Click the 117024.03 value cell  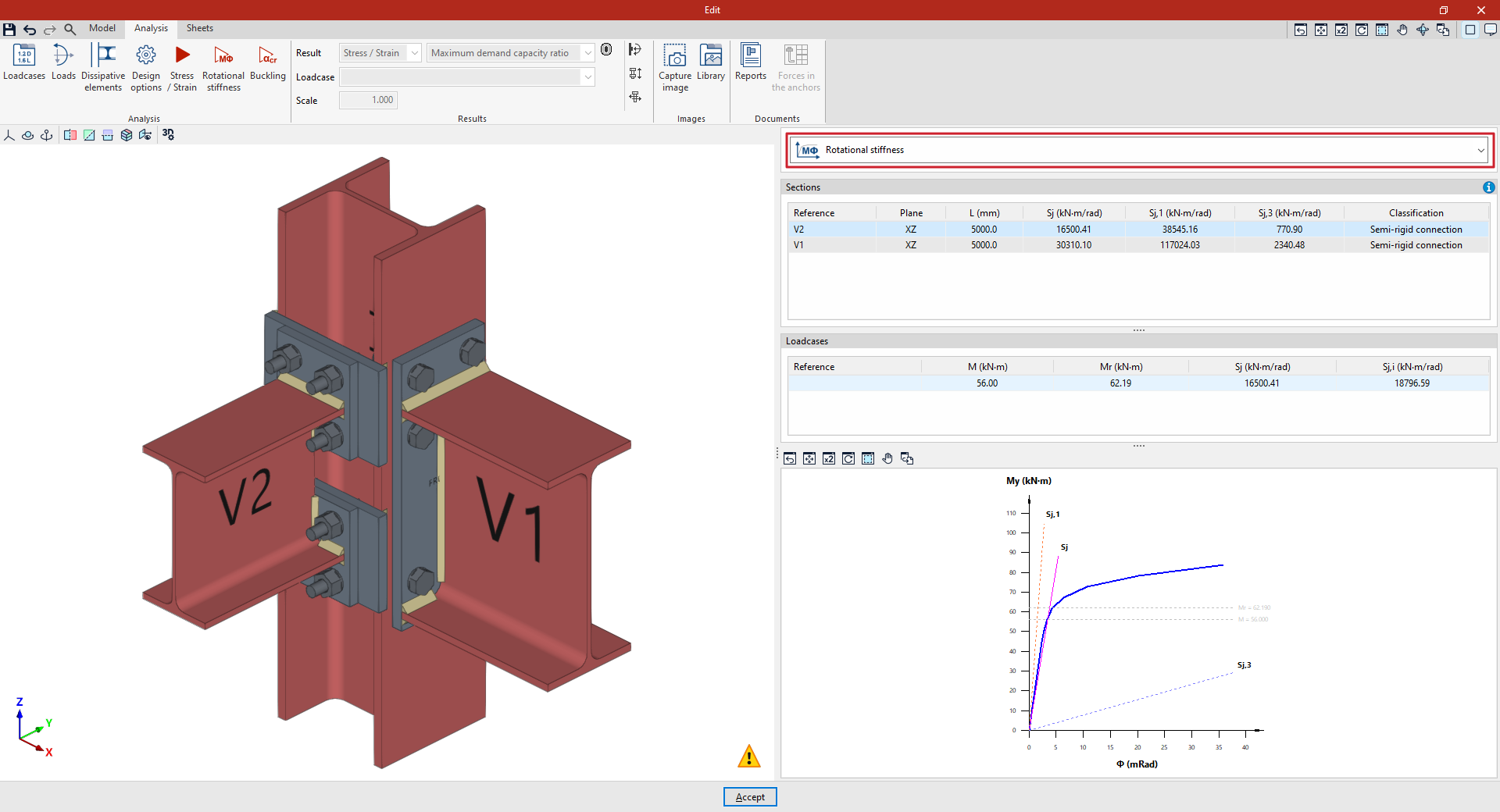click(x=1180, y=245)
